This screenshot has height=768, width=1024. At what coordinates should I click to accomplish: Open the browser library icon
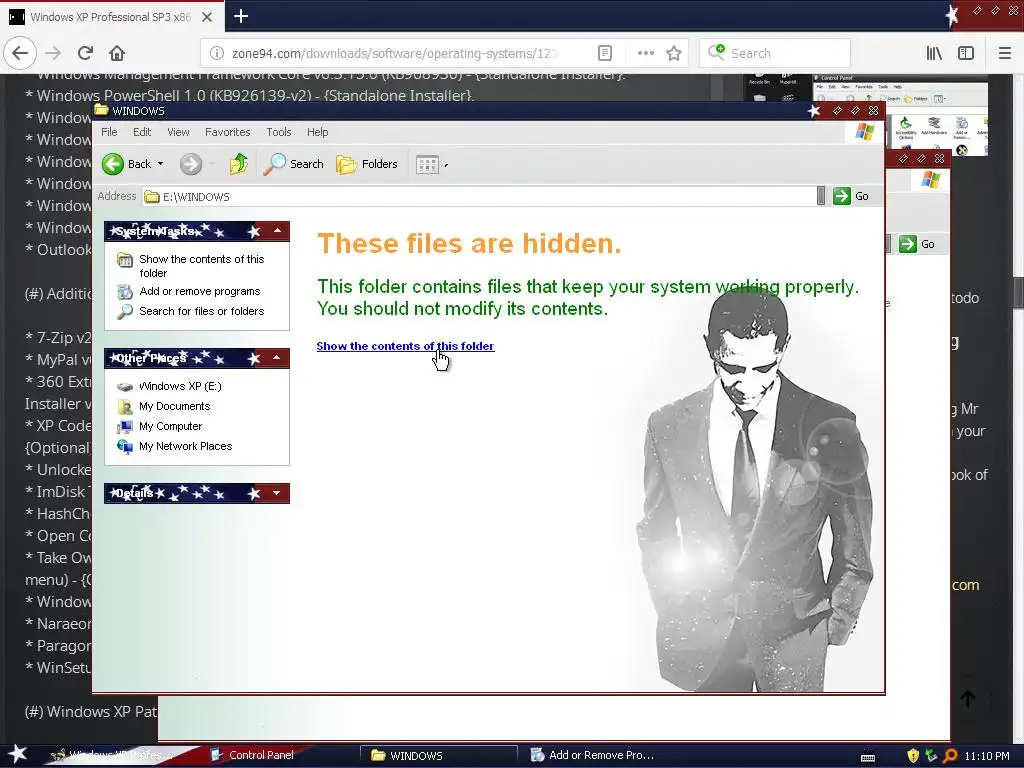pos(934,53)
